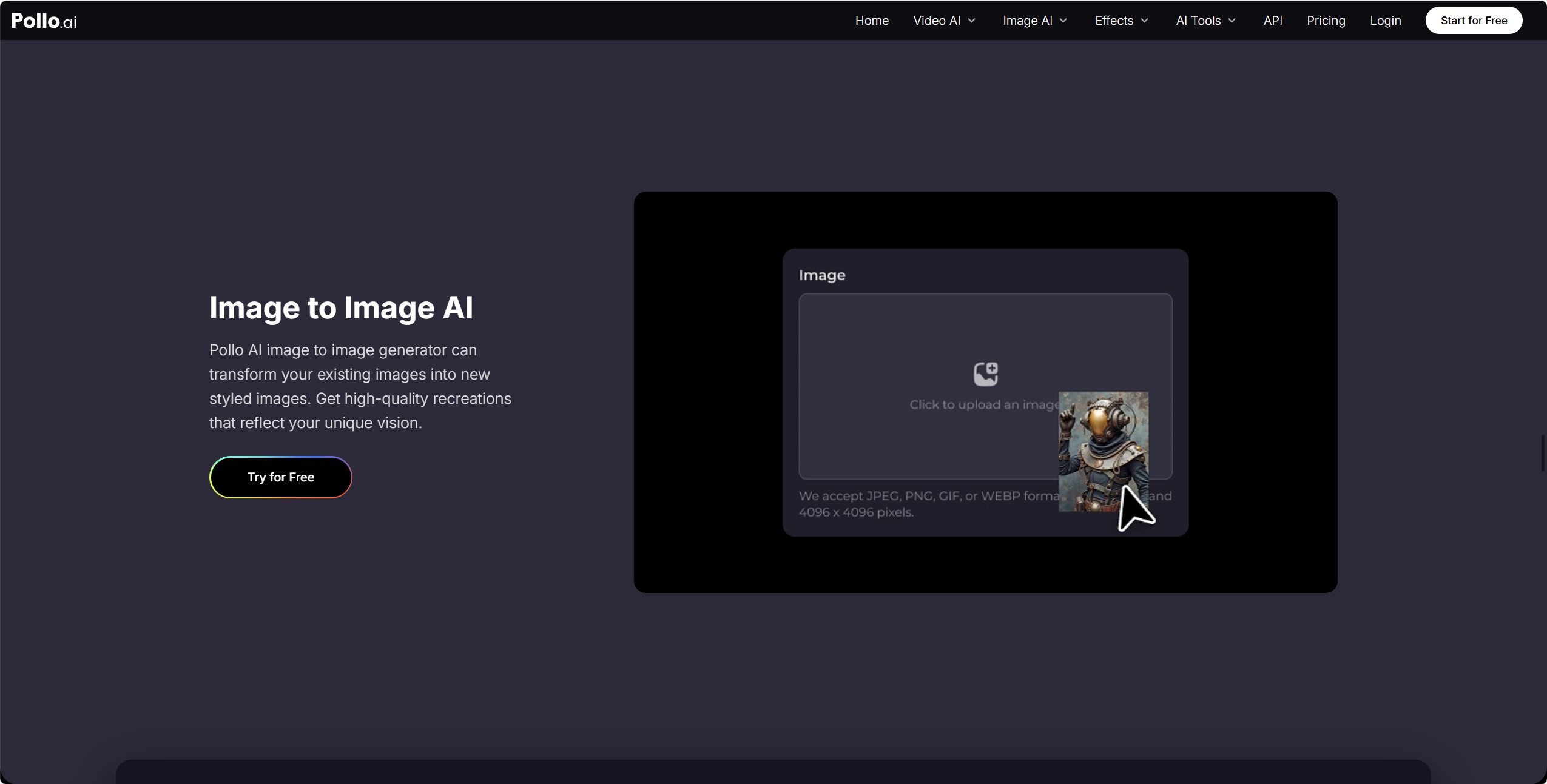Open the Pricing page

1326,21
